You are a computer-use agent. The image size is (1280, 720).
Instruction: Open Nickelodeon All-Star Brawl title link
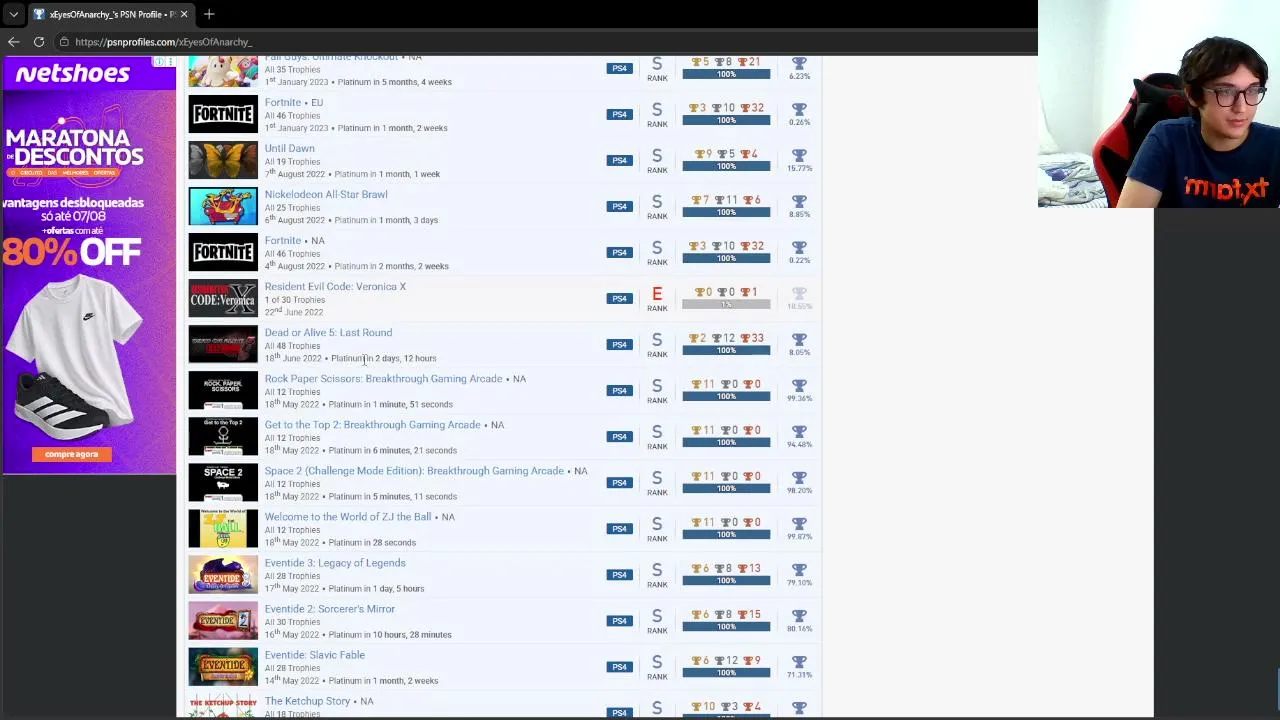coord(326,194)
